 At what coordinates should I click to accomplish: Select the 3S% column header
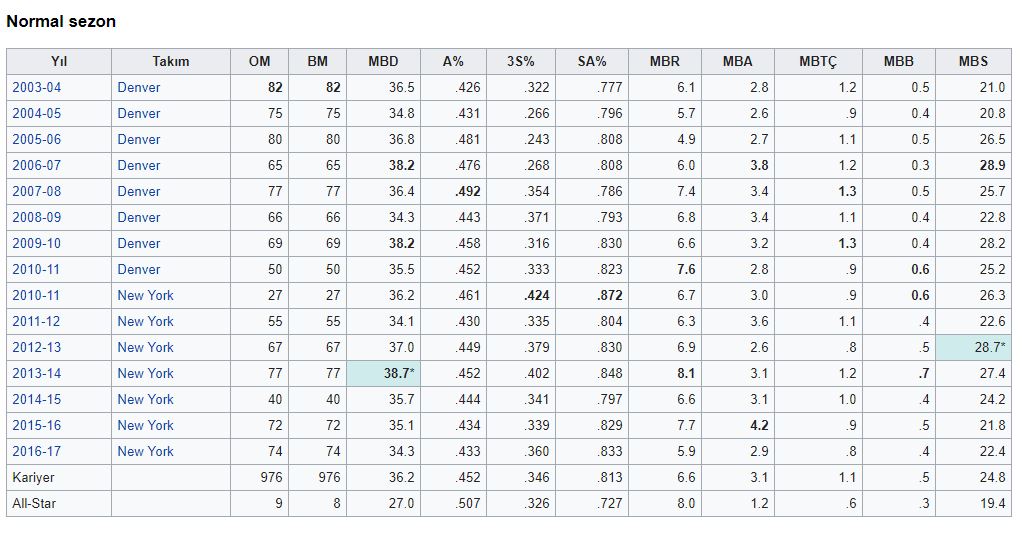(x=521, y=62)
